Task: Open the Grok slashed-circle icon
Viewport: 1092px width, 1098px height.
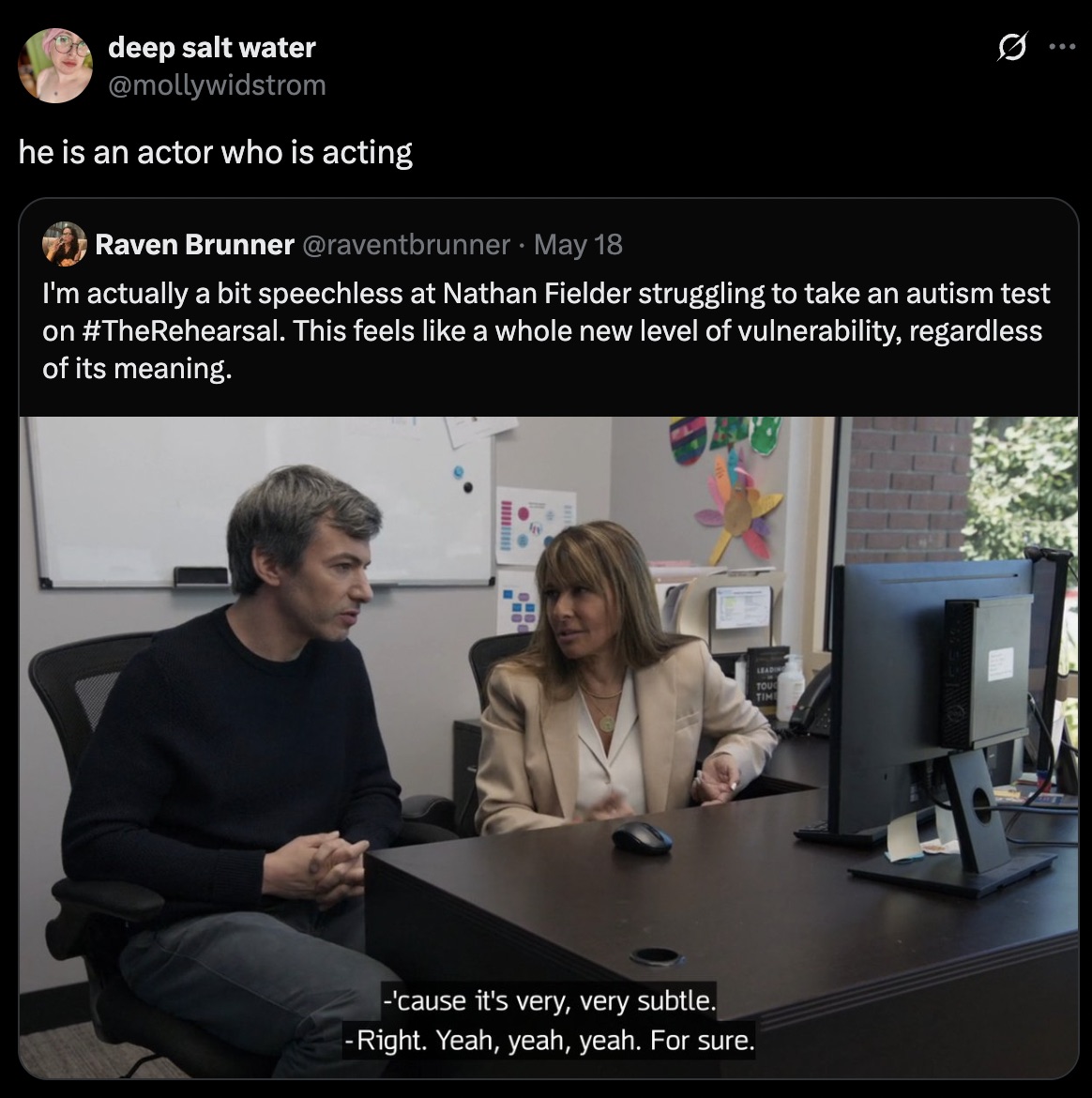Action: 1012,48
